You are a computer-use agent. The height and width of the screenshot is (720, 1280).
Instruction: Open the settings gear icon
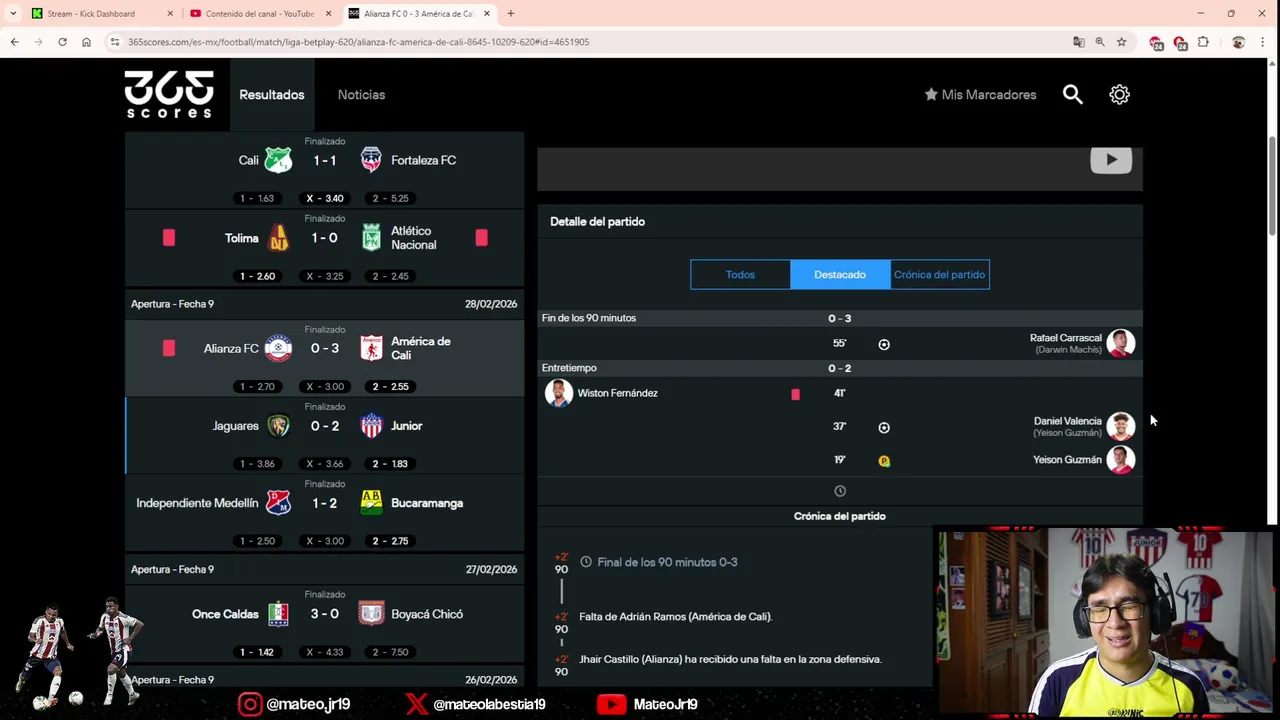click(x=1119, y=94)
